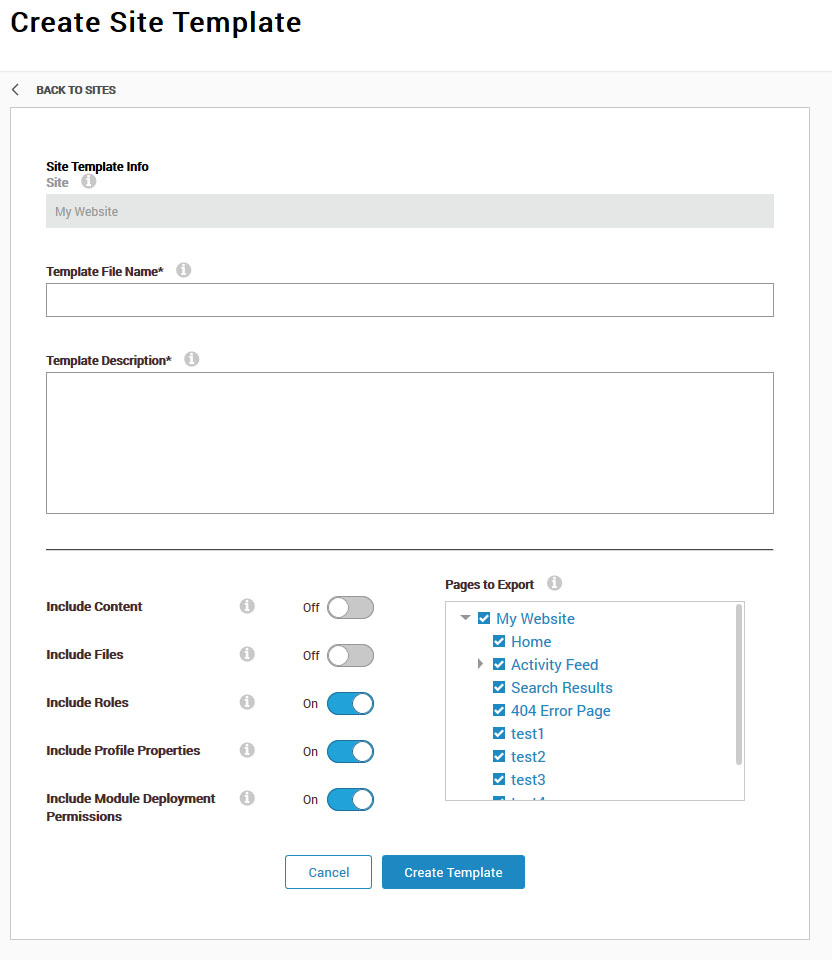832x960 pixels.
Task: Uncheck the Home page checkbox
Action: click(499, 641)
